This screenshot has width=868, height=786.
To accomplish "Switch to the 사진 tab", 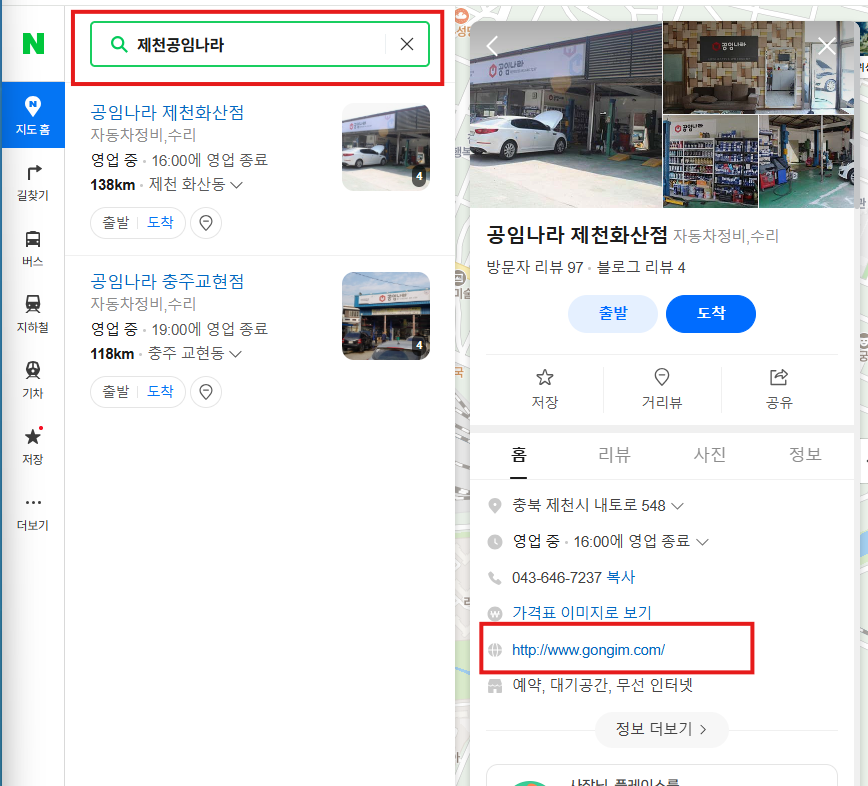I will tap(710, 455).
